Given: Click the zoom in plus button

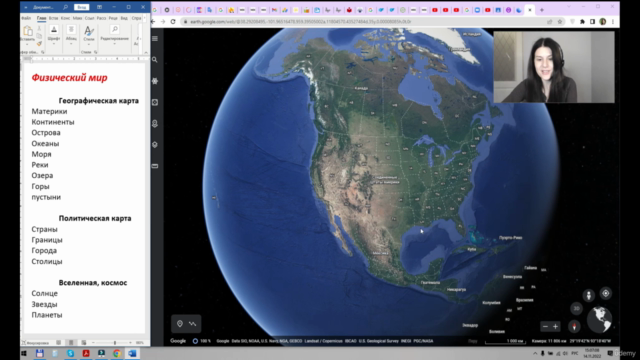Looking at the screenshot, I should [x=556, y=327].
